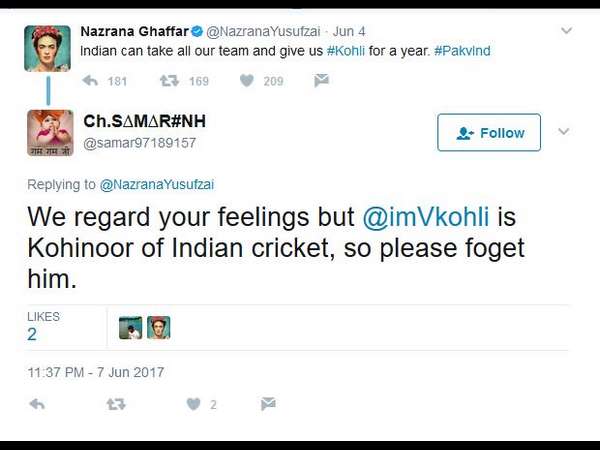Open Ch.SAMAR#NH's profile avatar
The width and height of the screenshot is (600, 450).
(x=49, y=132)
